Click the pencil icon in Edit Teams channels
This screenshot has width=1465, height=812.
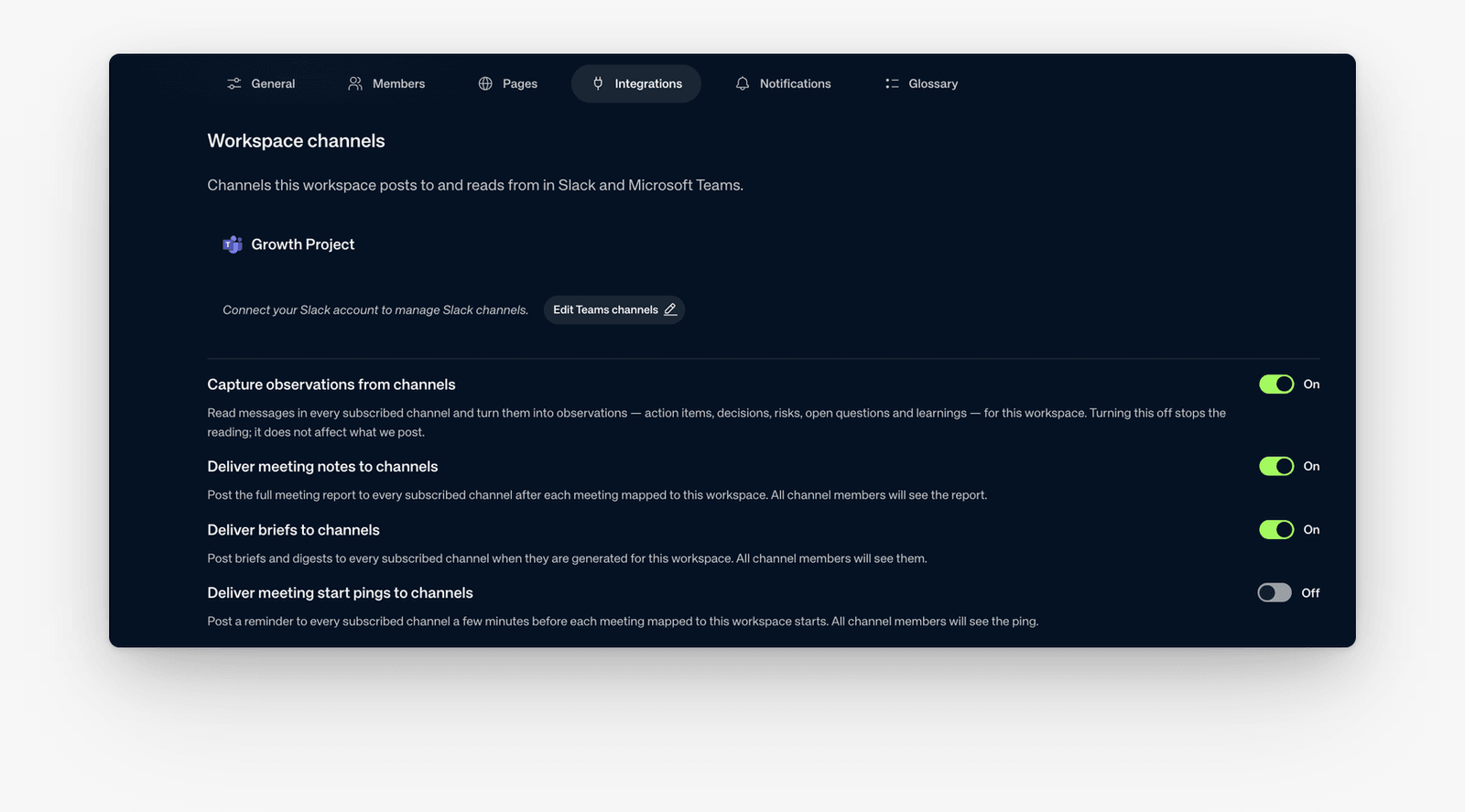coord(670,309)
